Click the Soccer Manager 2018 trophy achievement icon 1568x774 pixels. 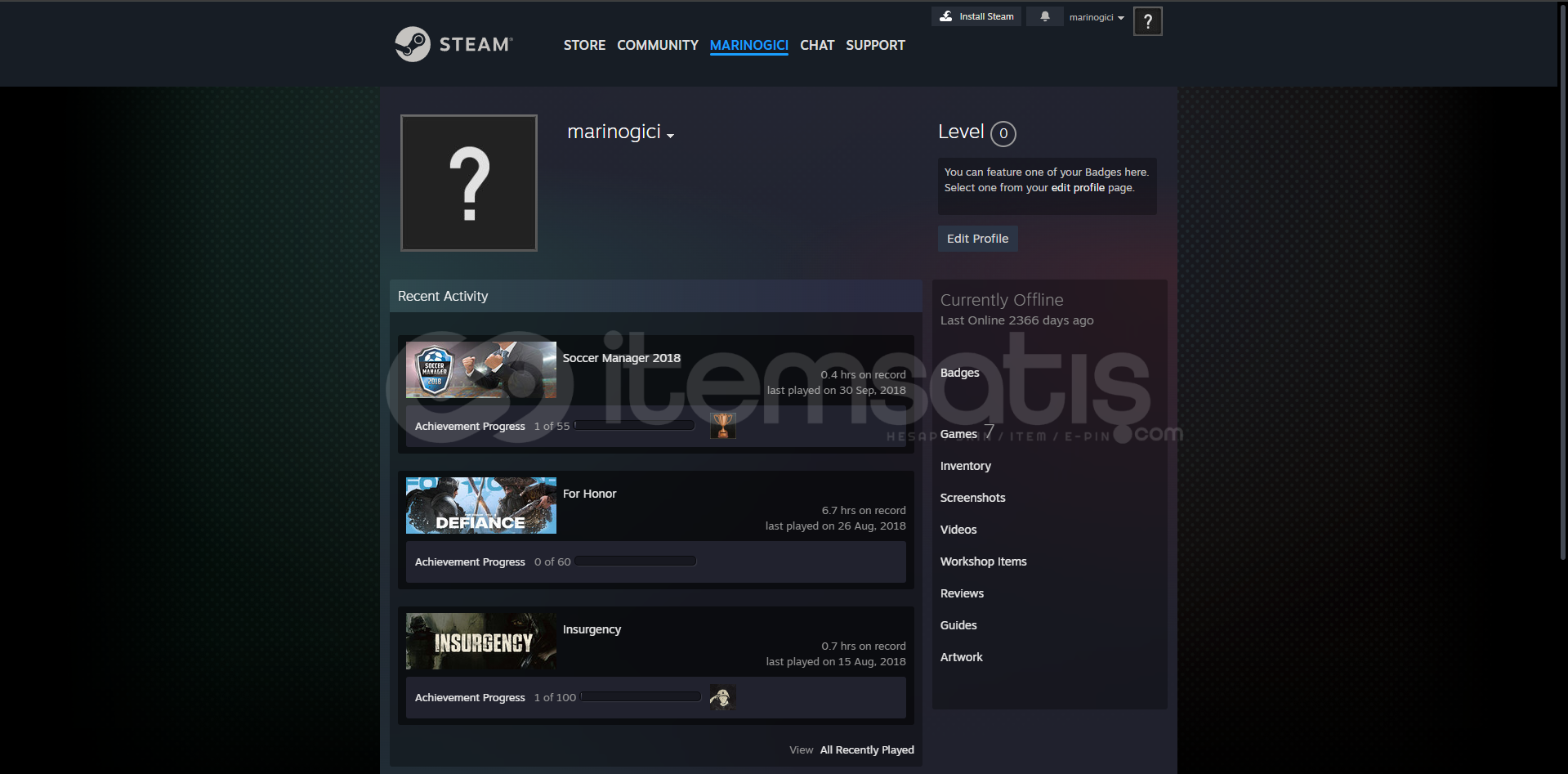(x=722, y=426)
